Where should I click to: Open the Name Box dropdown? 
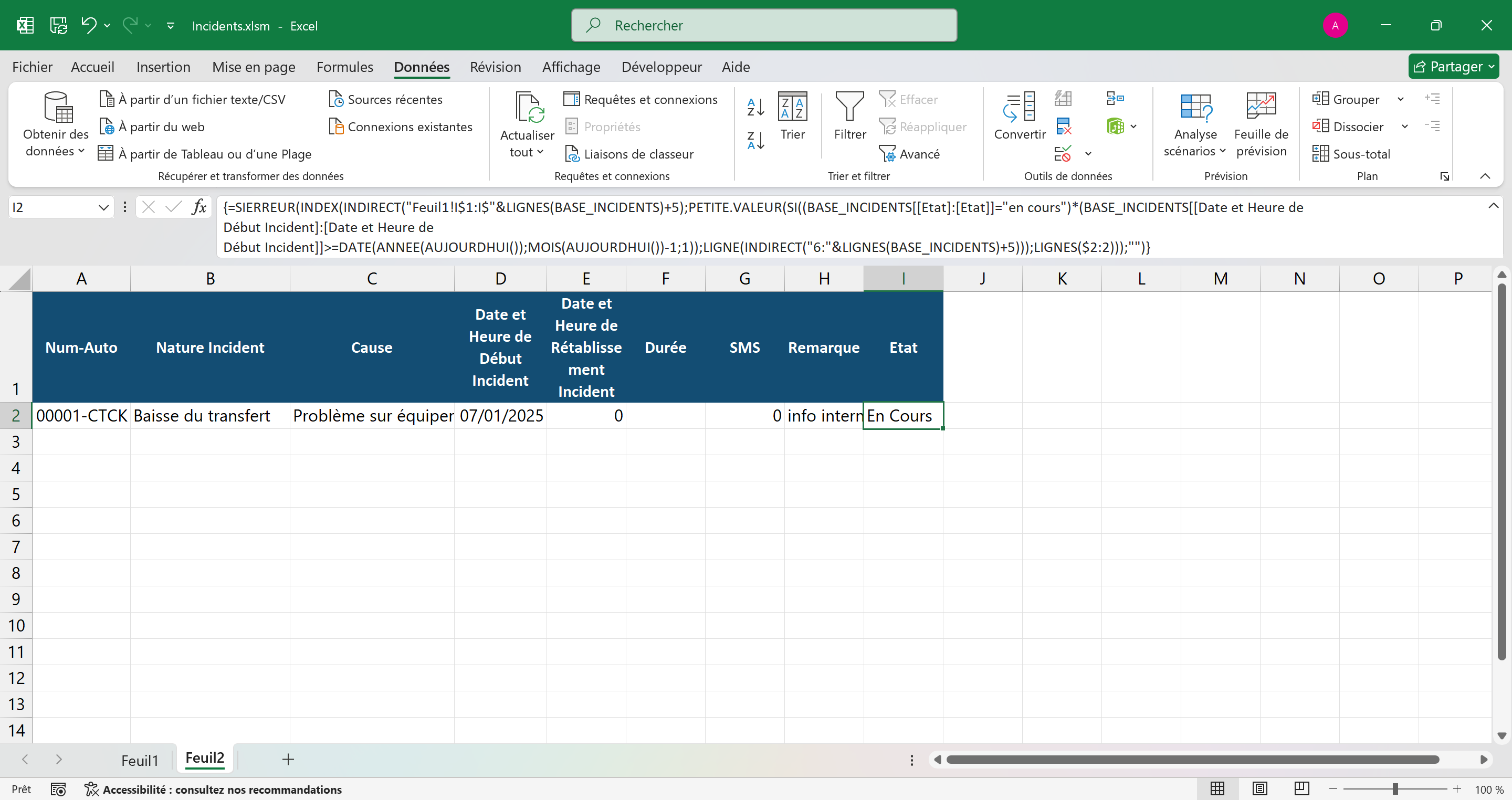[103, 207]
